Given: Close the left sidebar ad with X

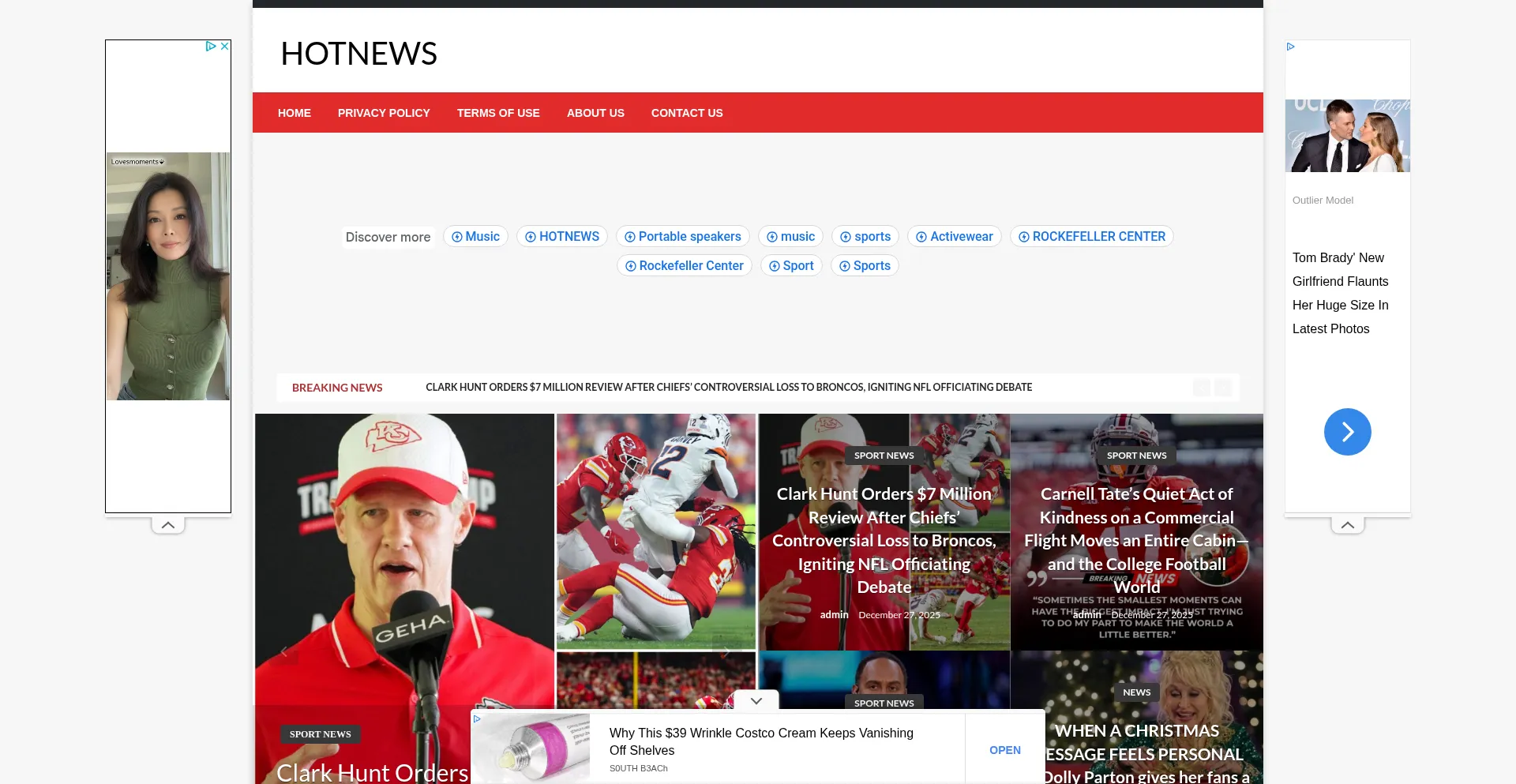Looking at the screenshot, I should coord(225,47).
